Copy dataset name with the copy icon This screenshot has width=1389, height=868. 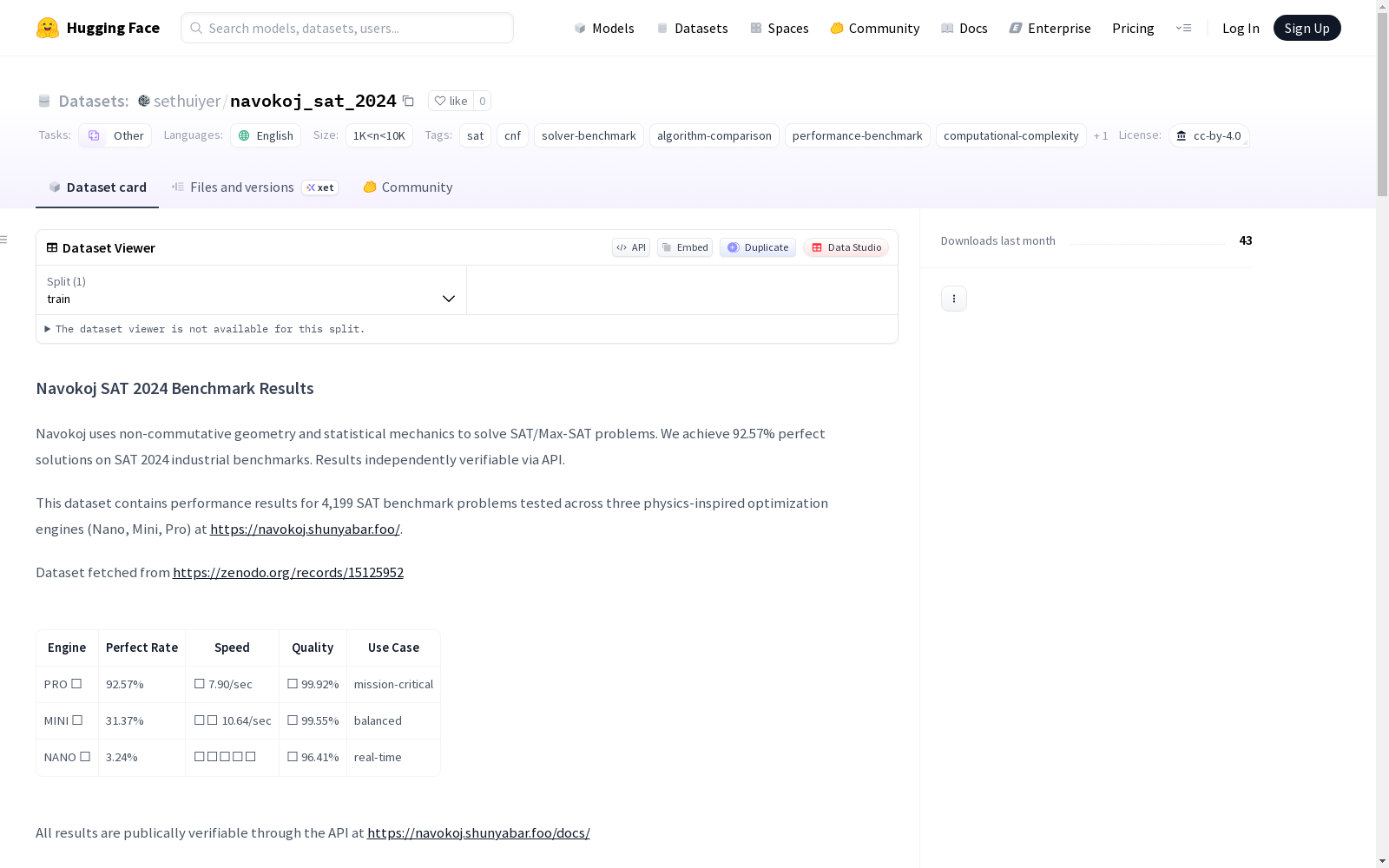[408, 102]
